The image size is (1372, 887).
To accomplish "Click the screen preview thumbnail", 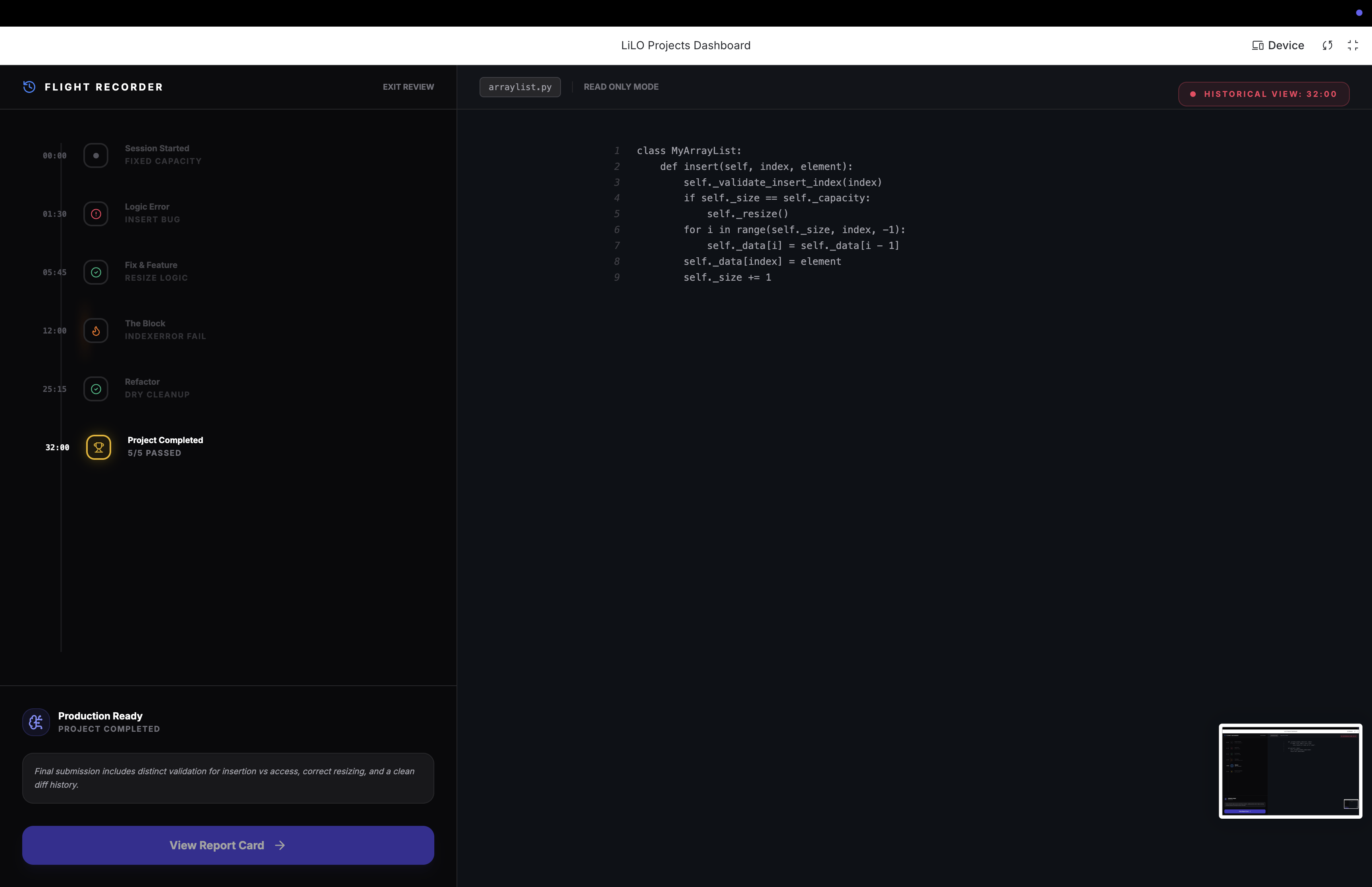I will point(1290,771).
